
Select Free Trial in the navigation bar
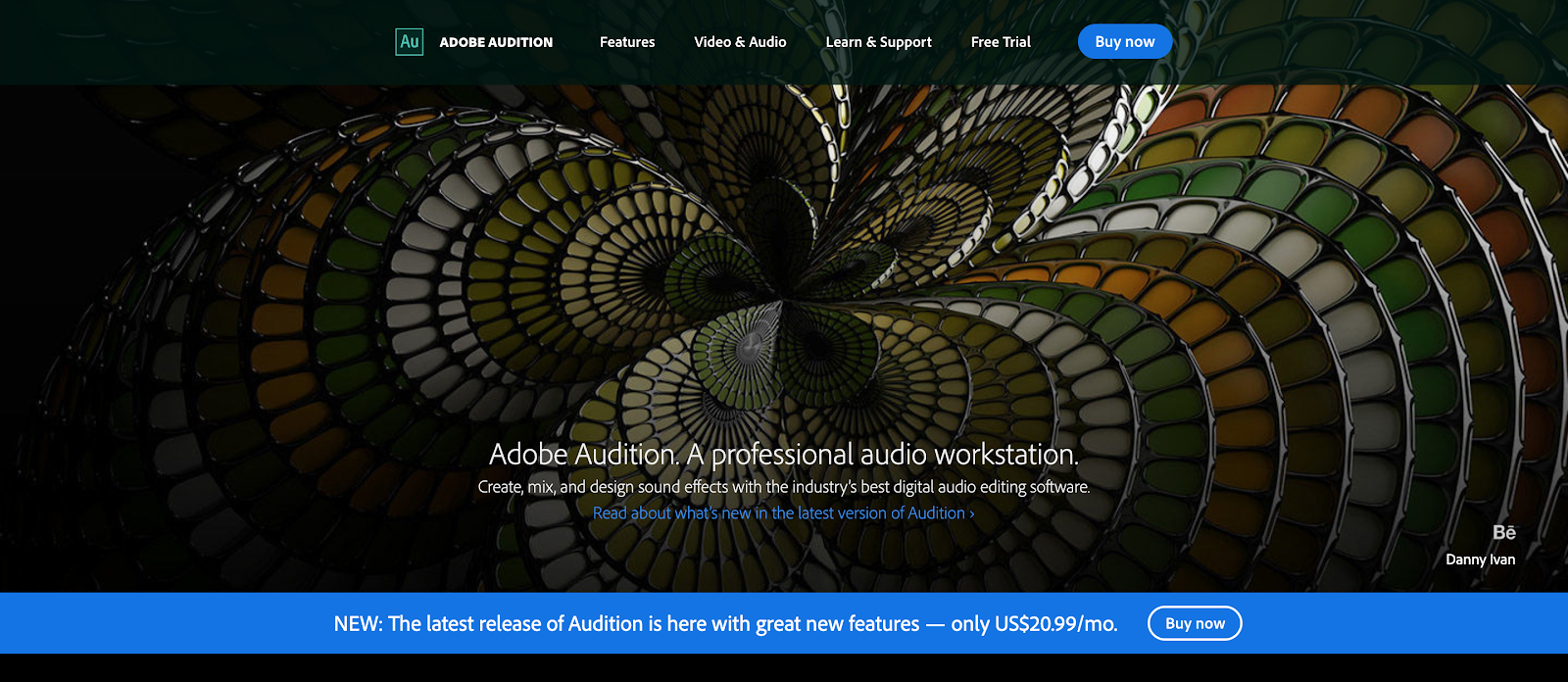[x=1001, y=42]
